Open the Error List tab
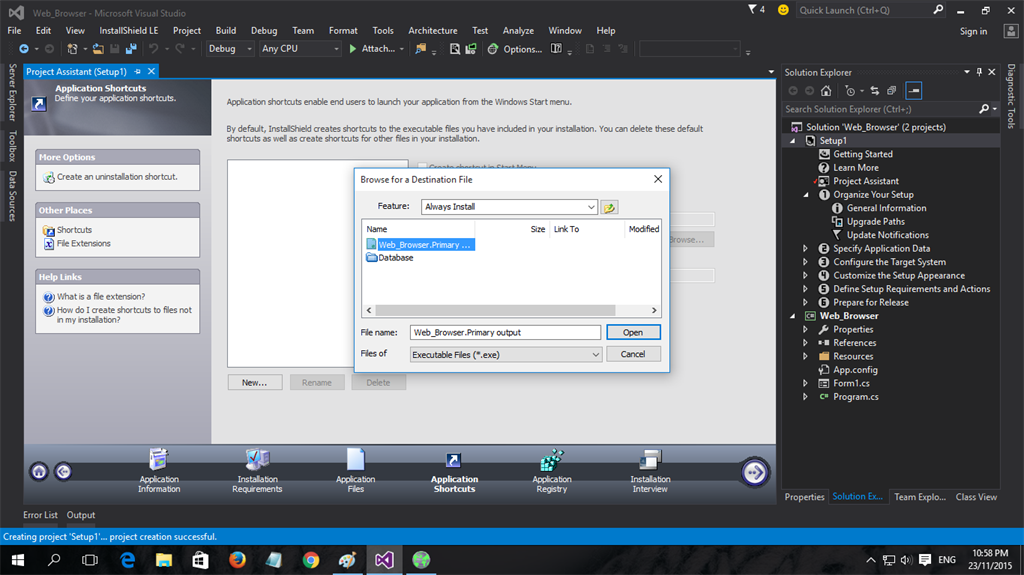1024x575 pixels. pyautogui.click(x=40, y=515)
